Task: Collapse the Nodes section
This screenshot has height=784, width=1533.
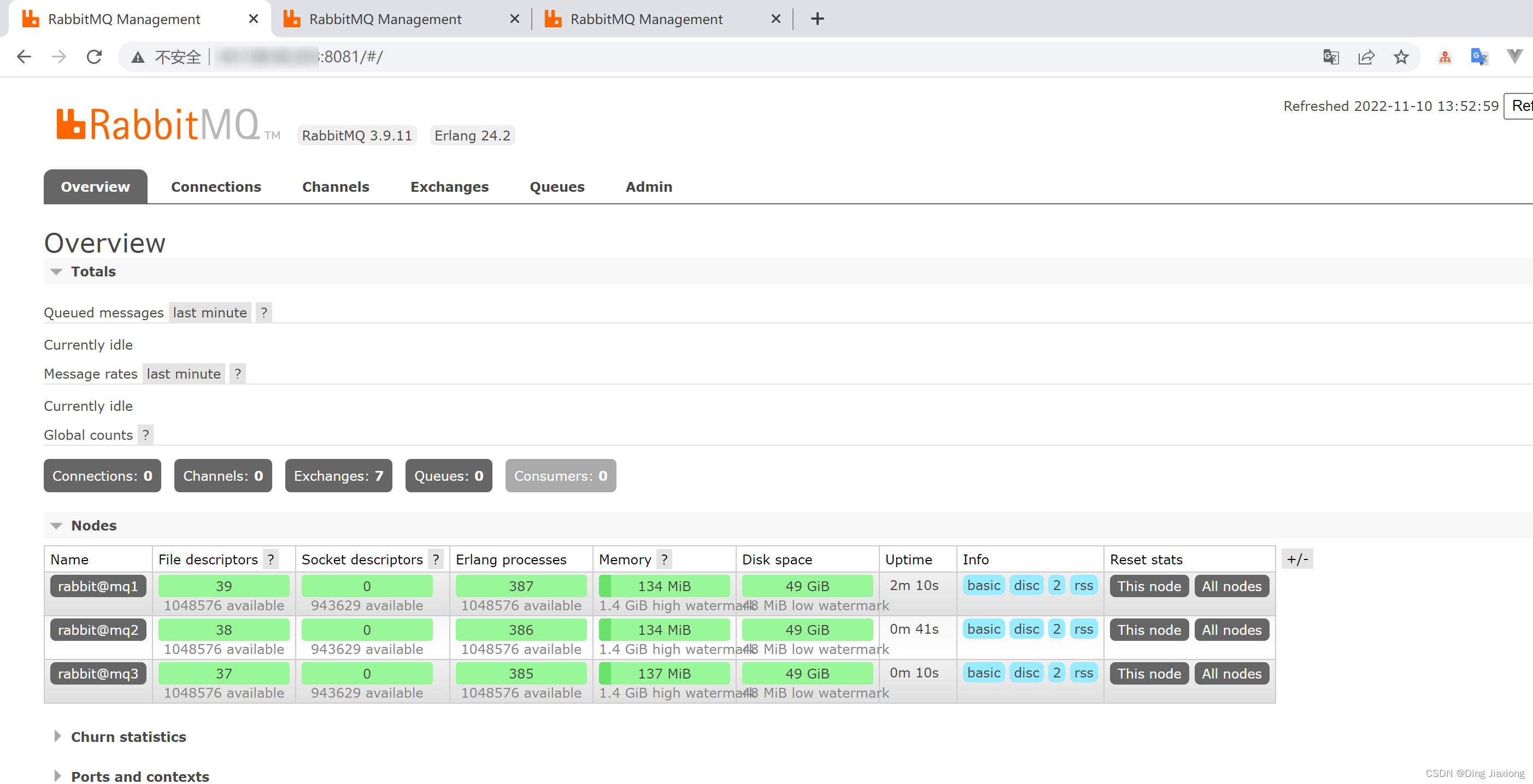Action: click(93, 525)
